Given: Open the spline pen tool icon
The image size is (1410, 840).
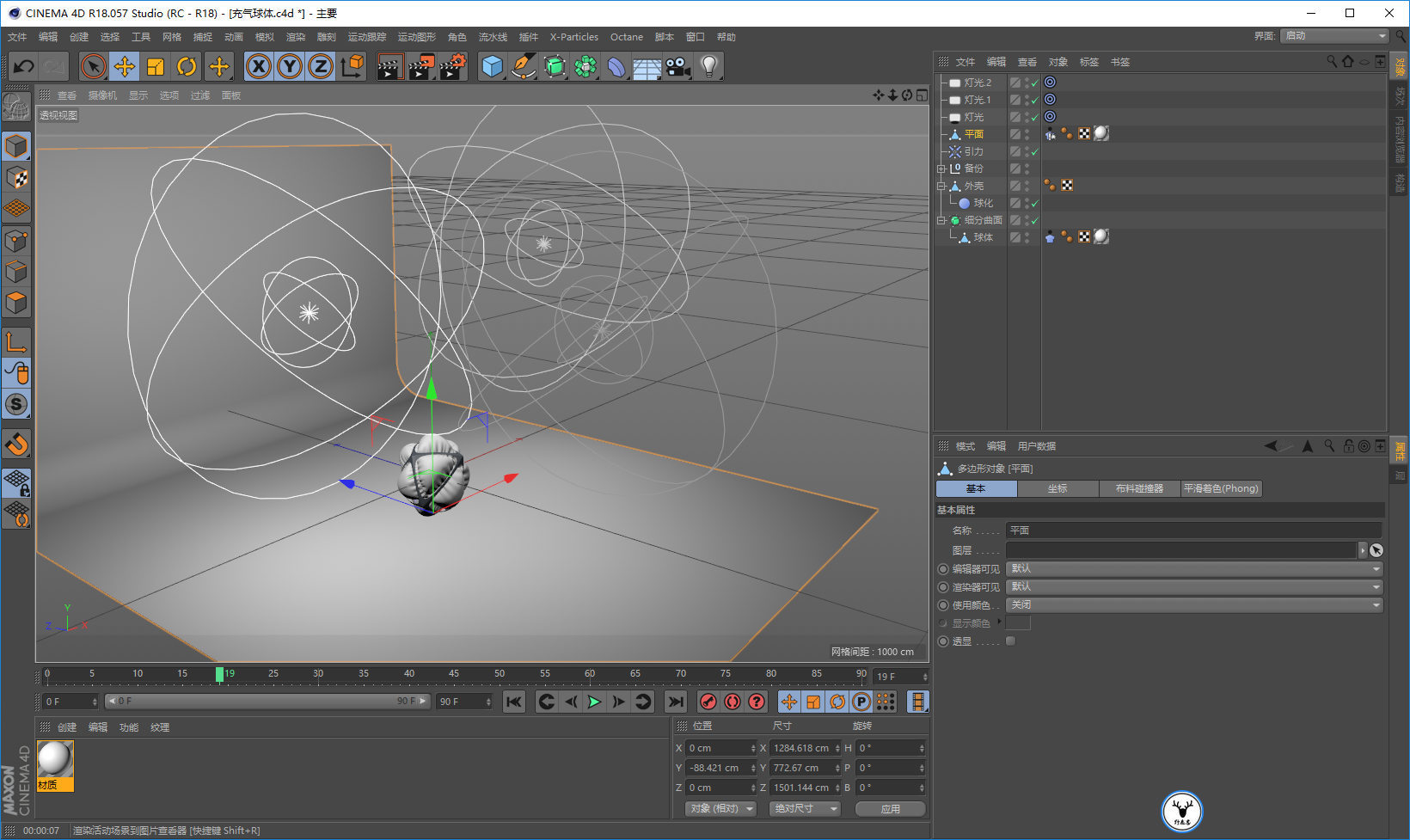Looking at the screenshot, I should click(524, 66).
